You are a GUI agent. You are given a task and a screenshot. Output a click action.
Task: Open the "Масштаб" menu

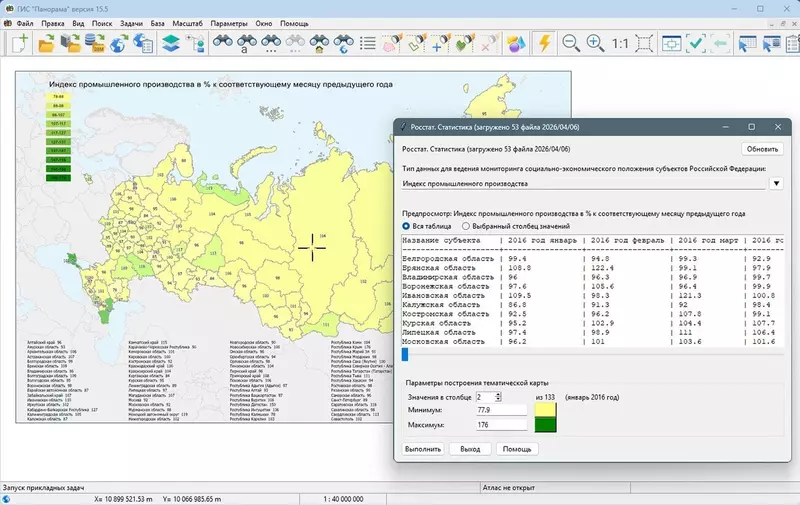pos(187,23)
